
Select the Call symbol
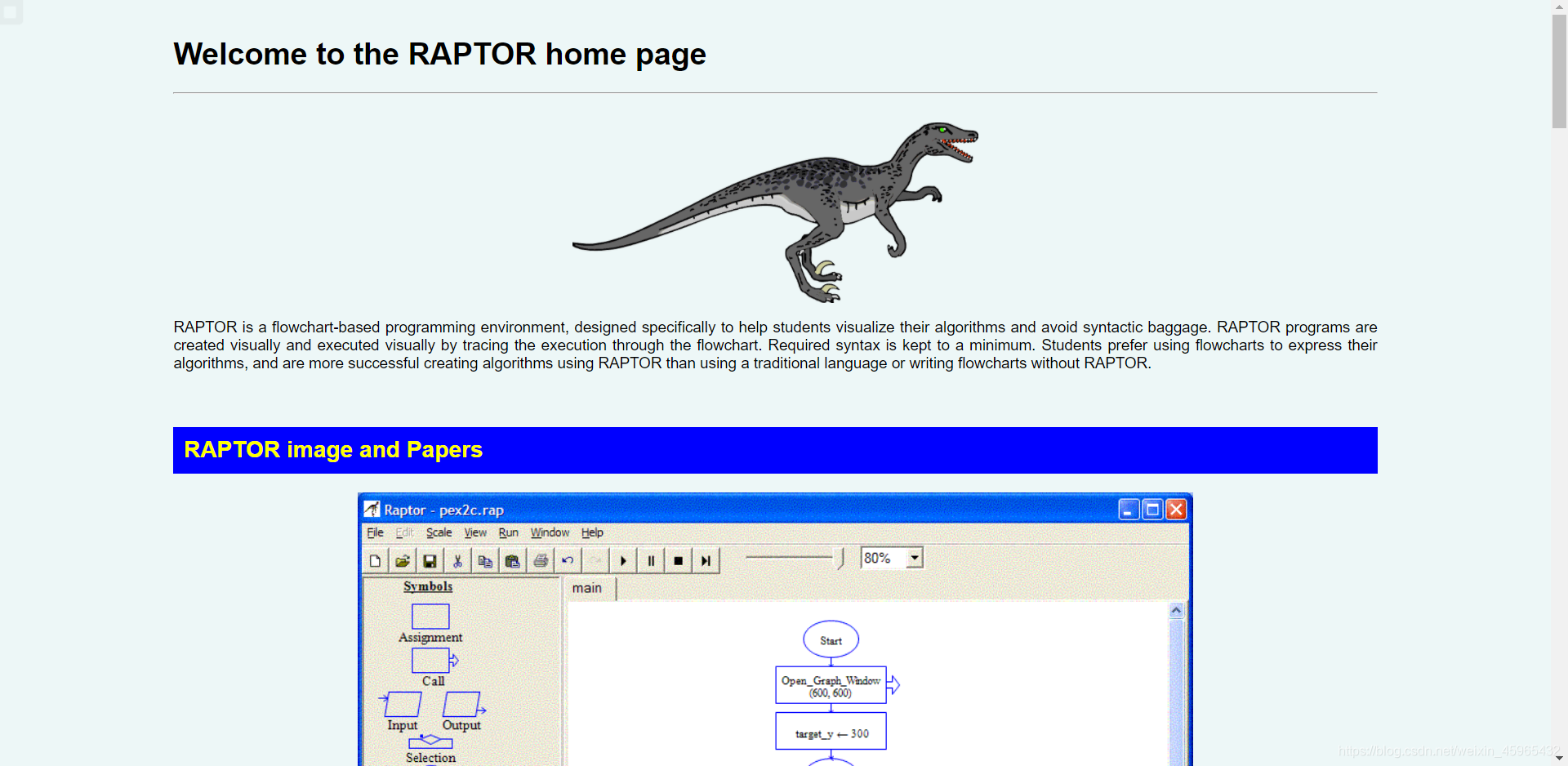[x=430, y=661]
